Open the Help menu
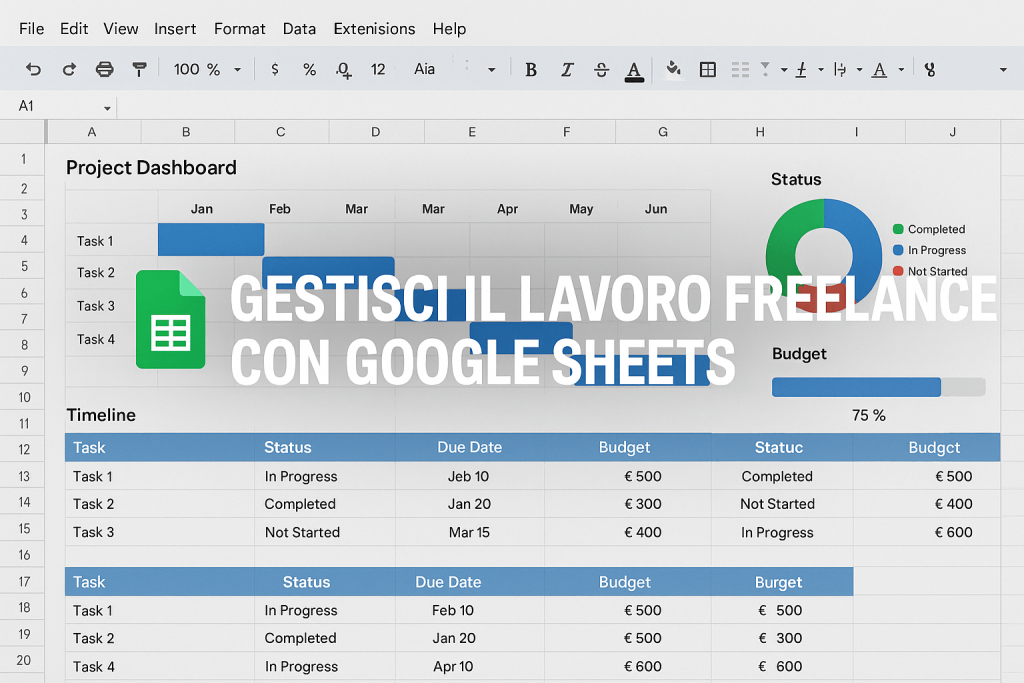Image resolution: width=1024 pixels, height=683 pixels. pyautogui.click(x=449, y=29)
